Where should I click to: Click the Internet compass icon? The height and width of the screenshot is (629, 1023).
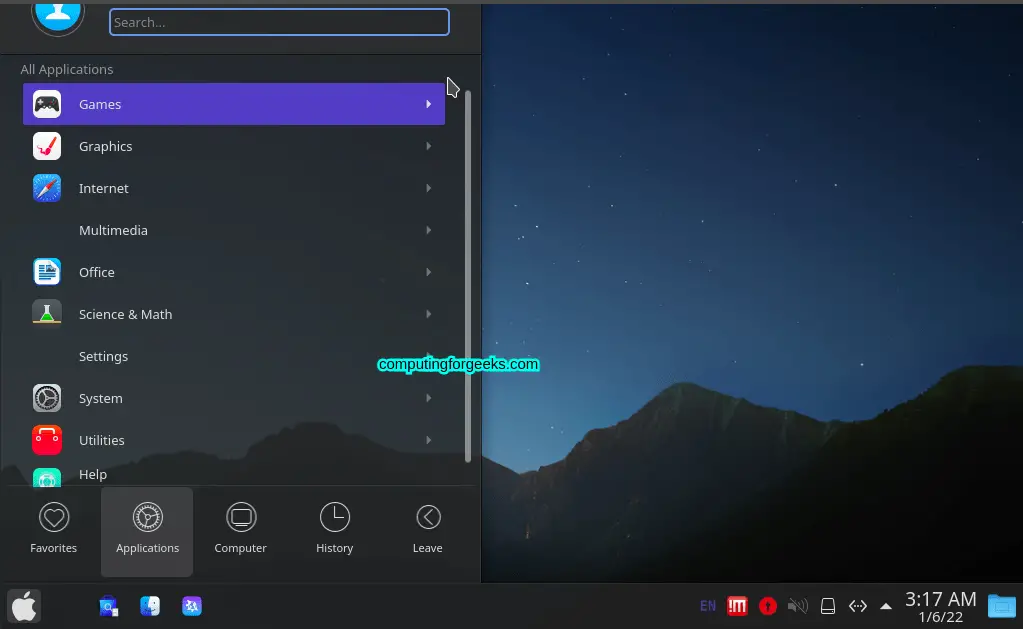(x=47, y=188)
